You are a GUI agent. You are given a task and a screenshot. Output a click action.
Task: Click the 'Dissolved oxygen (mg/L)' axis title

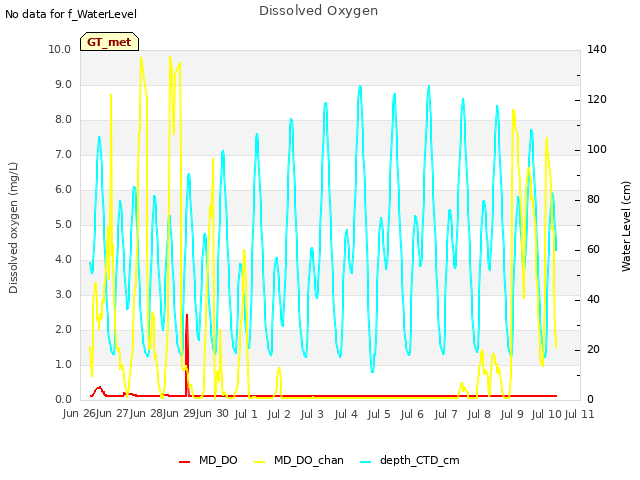pos(13,228)
